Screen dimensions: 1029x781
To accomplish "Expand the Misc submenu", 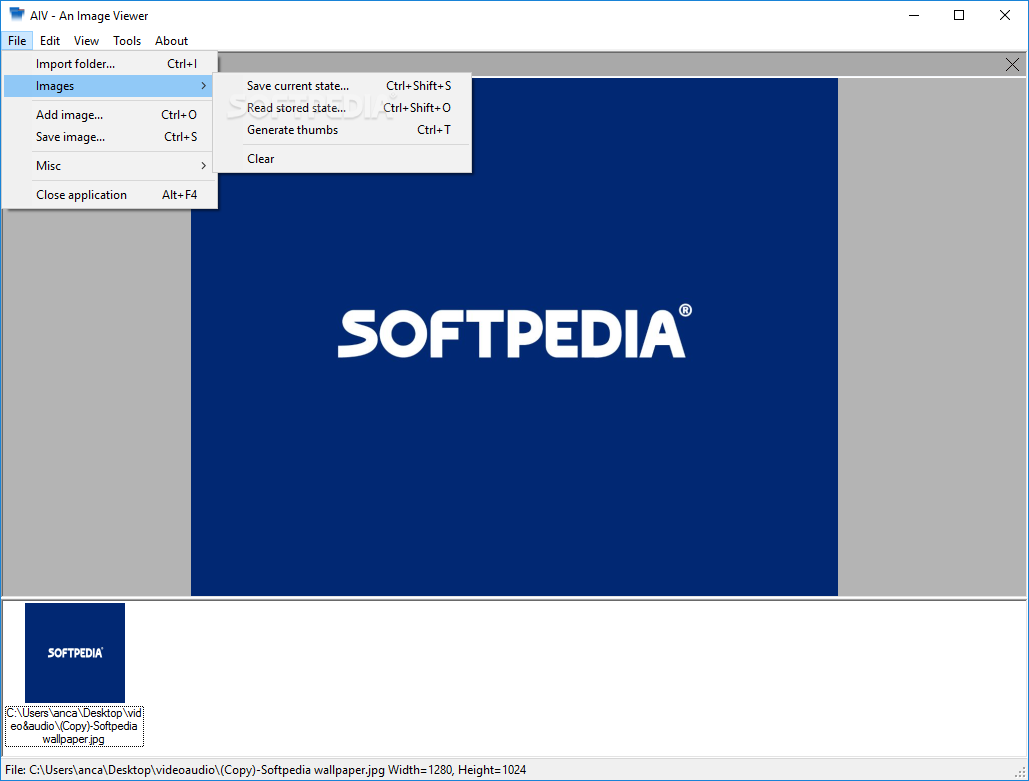I will pos(109,166).
